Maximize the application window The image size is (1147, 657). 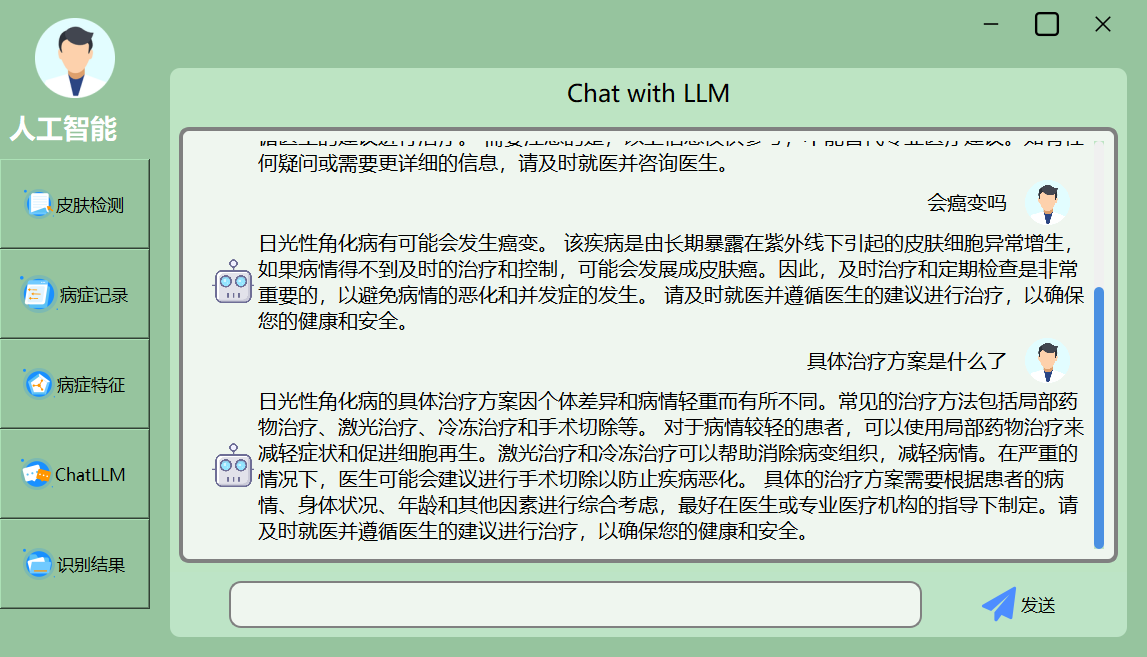pyautogui.click(x=1046, y=24)
